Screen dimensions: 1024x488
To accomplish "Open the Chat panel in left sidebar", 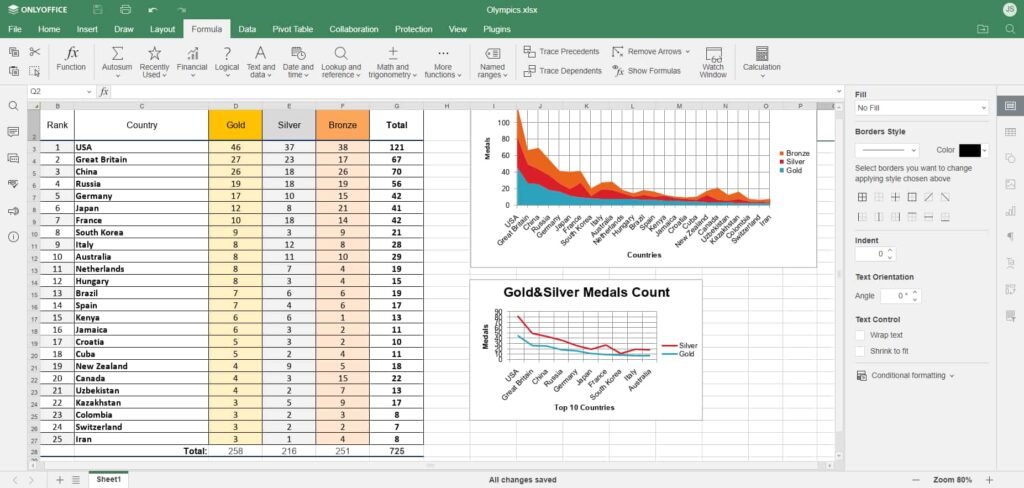I will click(x=13, y=158).
